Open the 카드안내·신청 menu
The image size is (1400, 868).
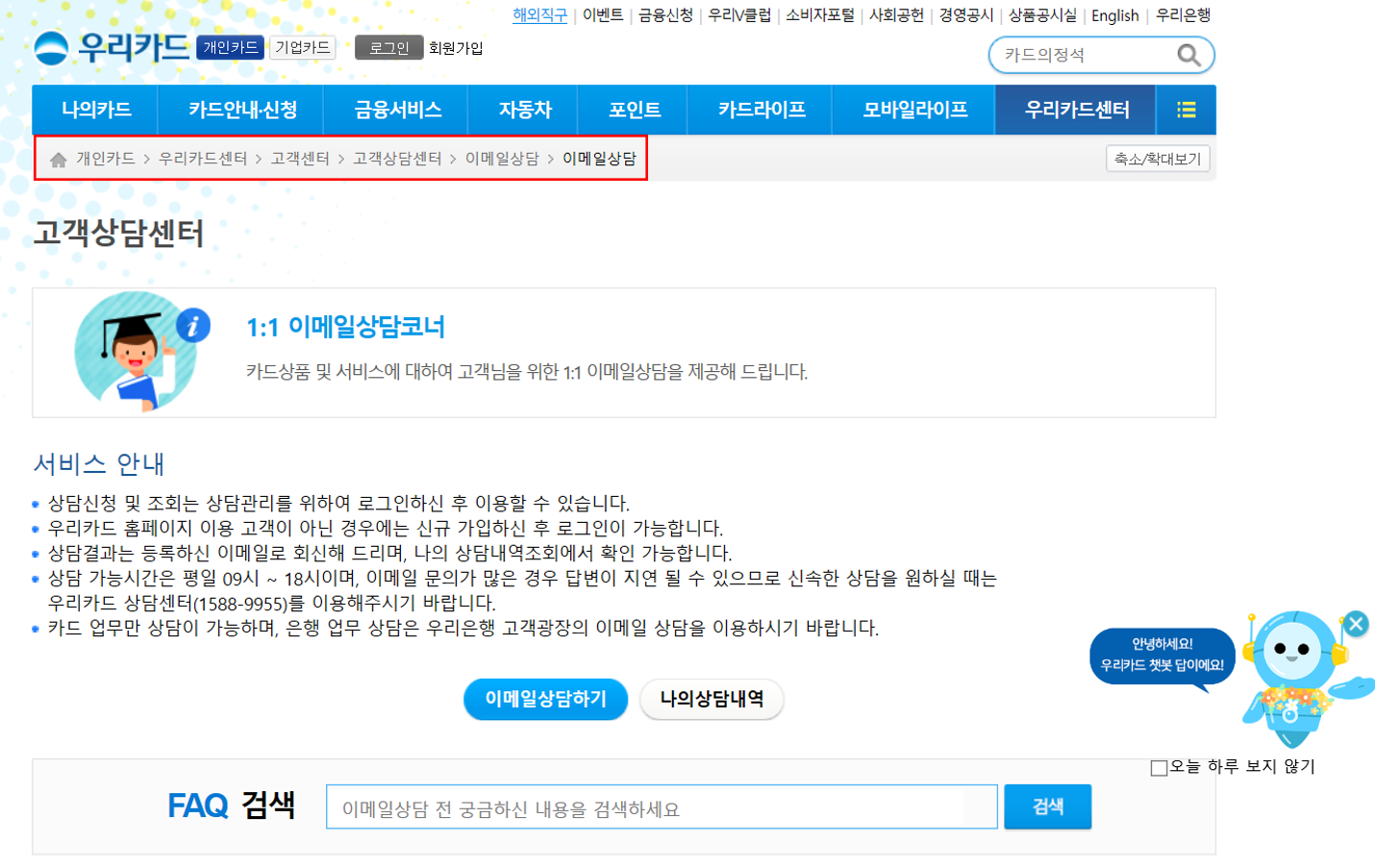tap(242, 110)
